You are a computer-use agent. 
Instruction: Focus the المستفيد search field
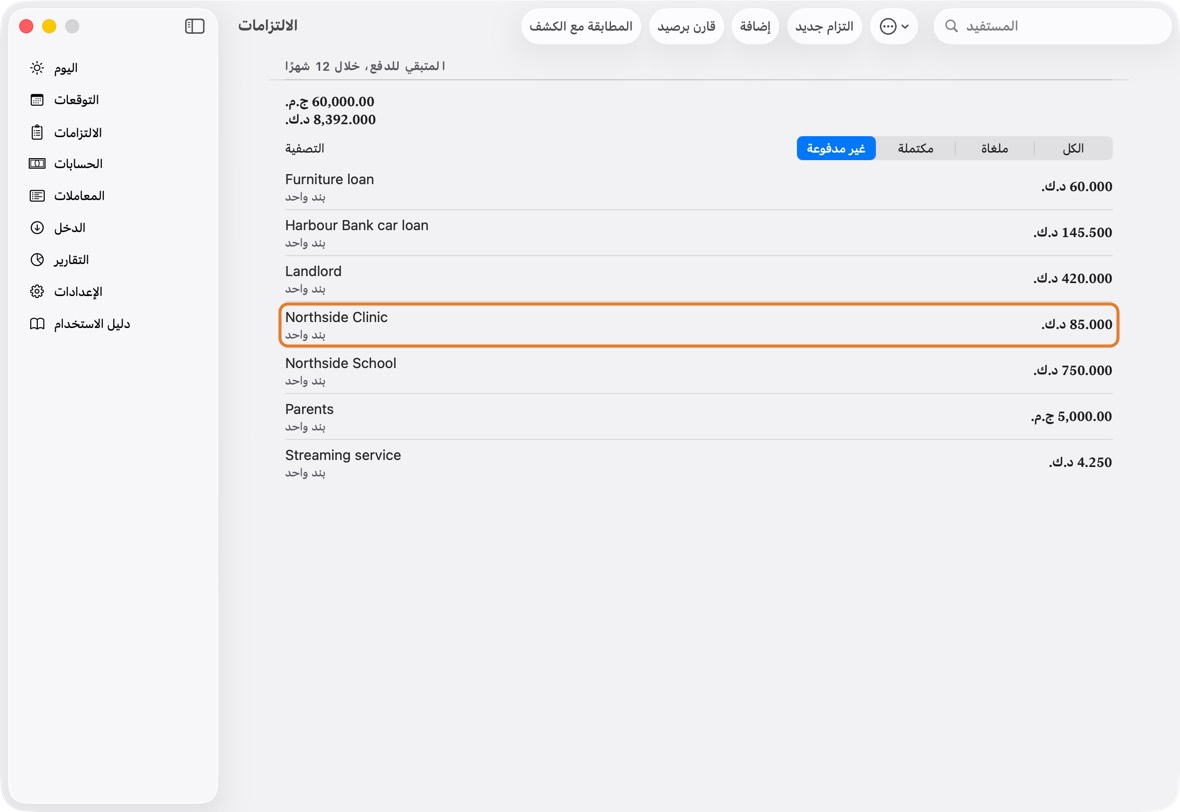tap(1053, 26)
